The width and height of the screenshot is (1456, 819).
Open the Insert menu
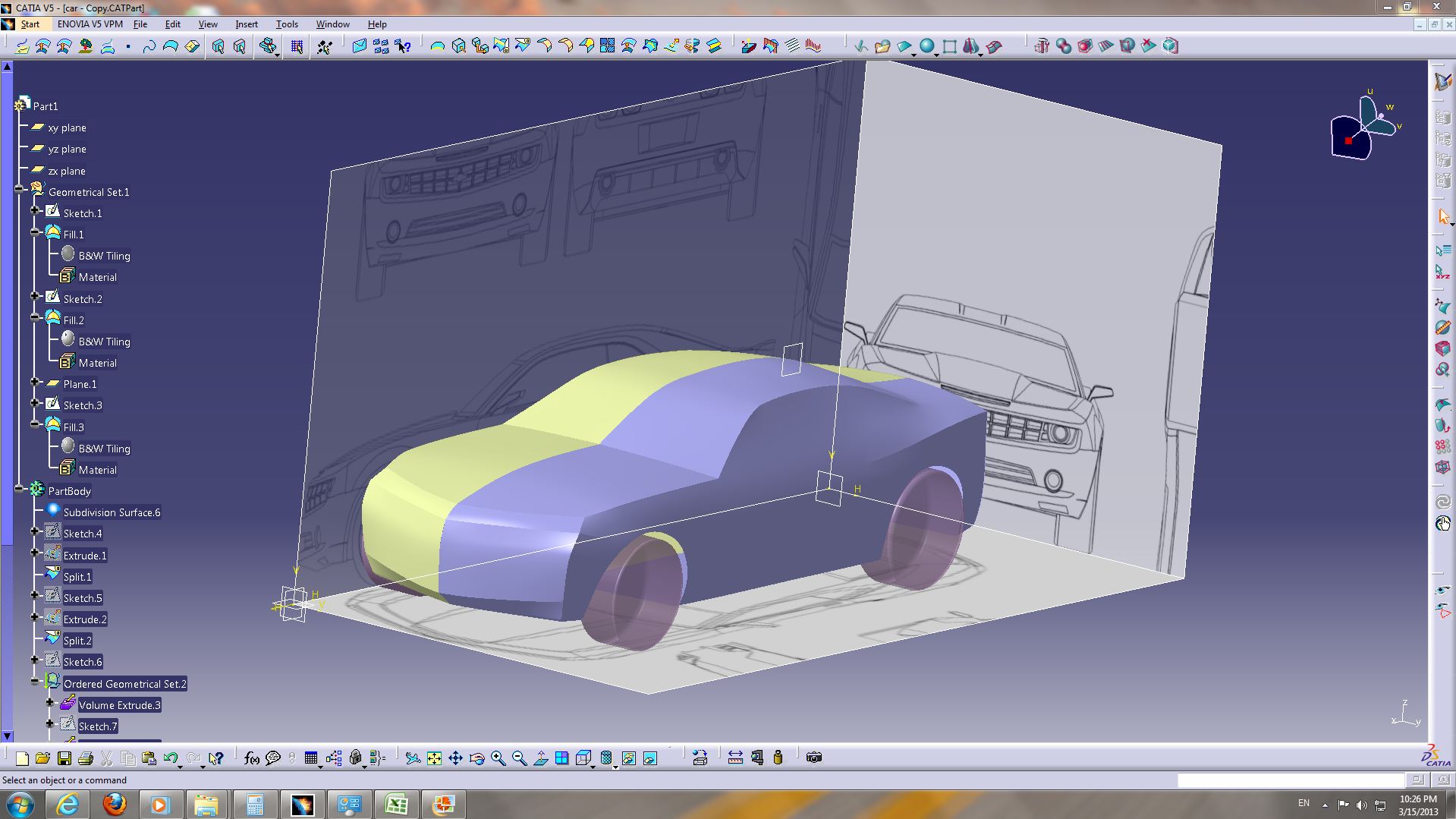click(247, 24)
